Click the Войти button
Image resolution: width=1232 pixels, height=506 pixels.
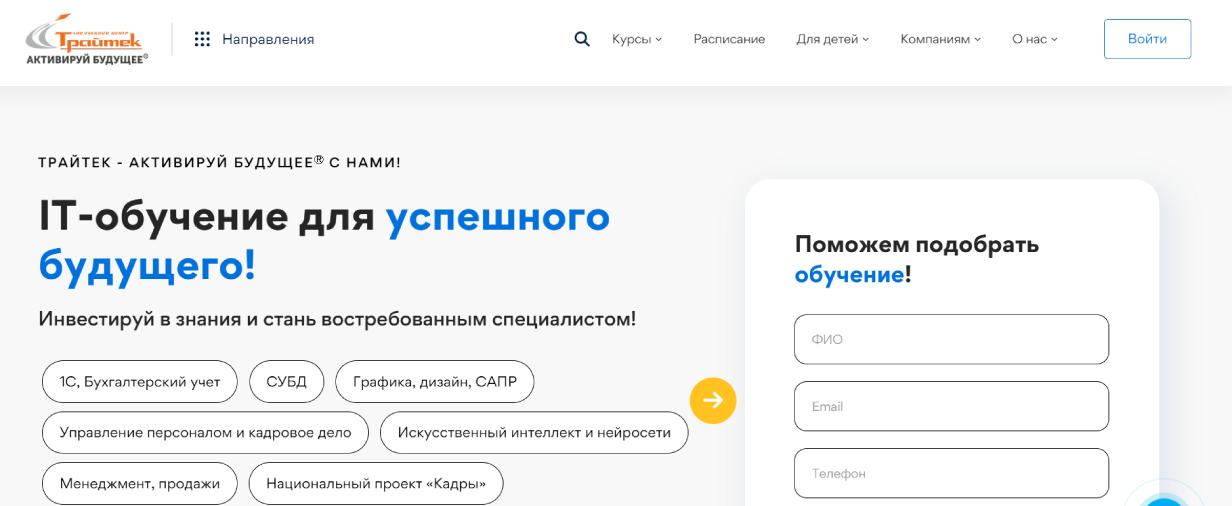[x=1147, y=39]
